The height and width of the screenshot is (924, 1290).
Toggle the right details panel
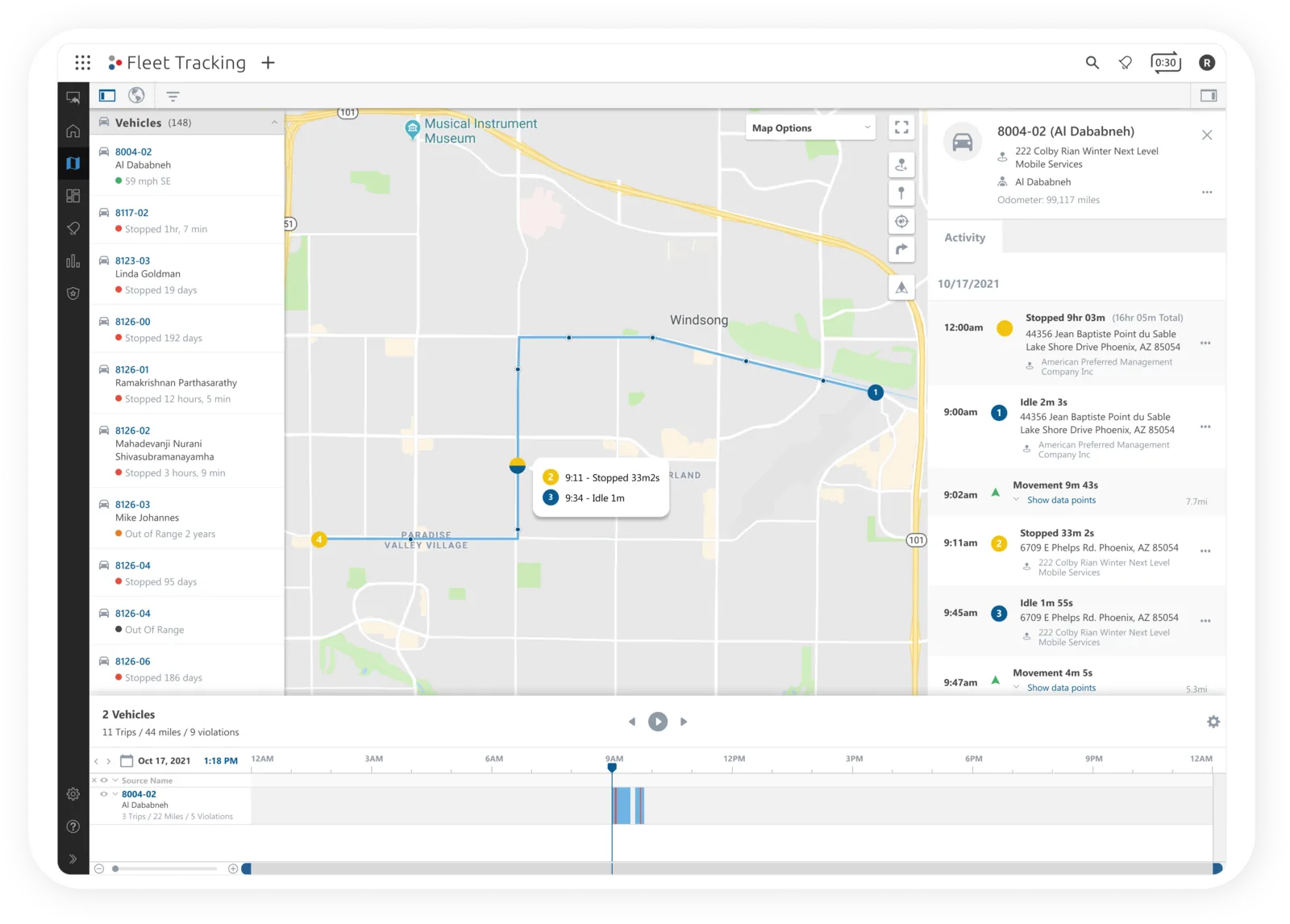coord(1208,95)
